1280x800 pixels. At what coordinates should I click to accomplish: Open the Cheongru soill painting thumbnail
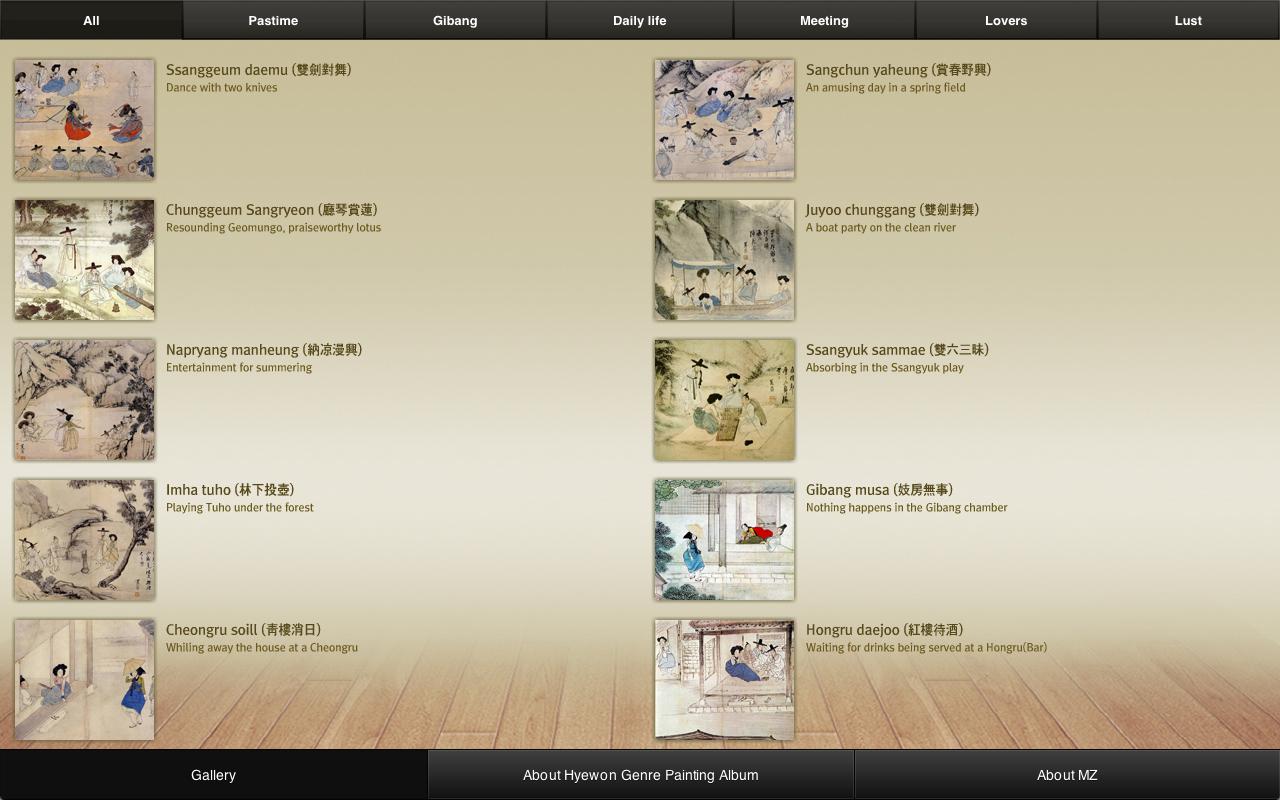(85, 680)
